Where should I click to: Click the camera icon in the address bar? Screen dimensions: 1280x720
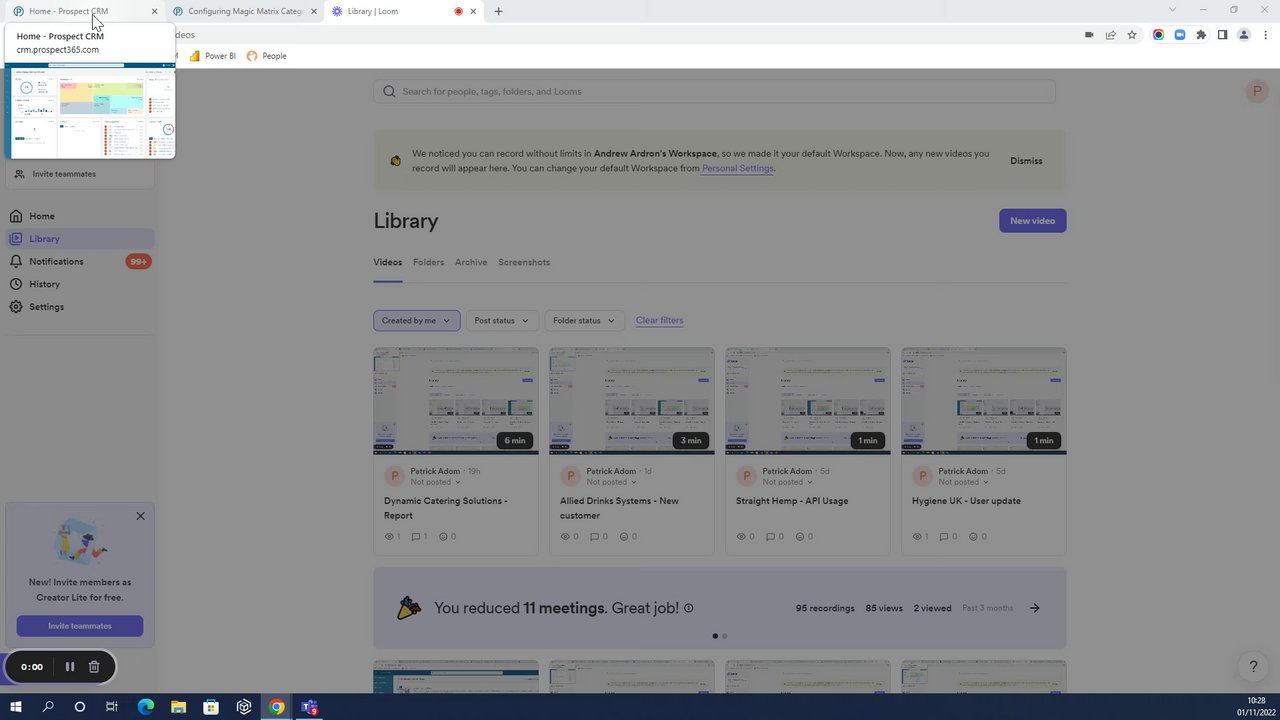point(1089,35)
